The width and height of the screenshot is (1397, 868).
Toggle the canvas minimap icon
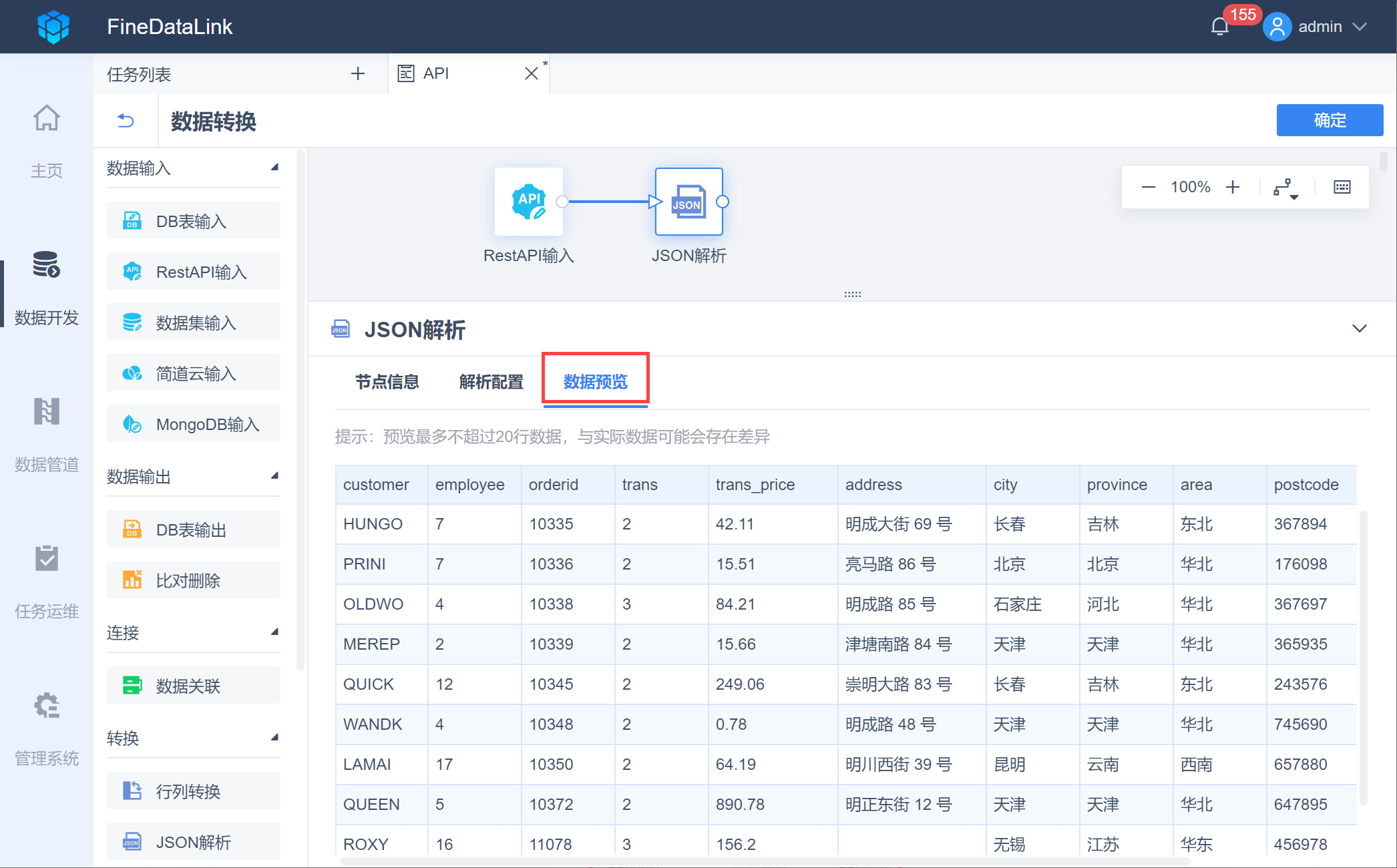(1342, 187)
